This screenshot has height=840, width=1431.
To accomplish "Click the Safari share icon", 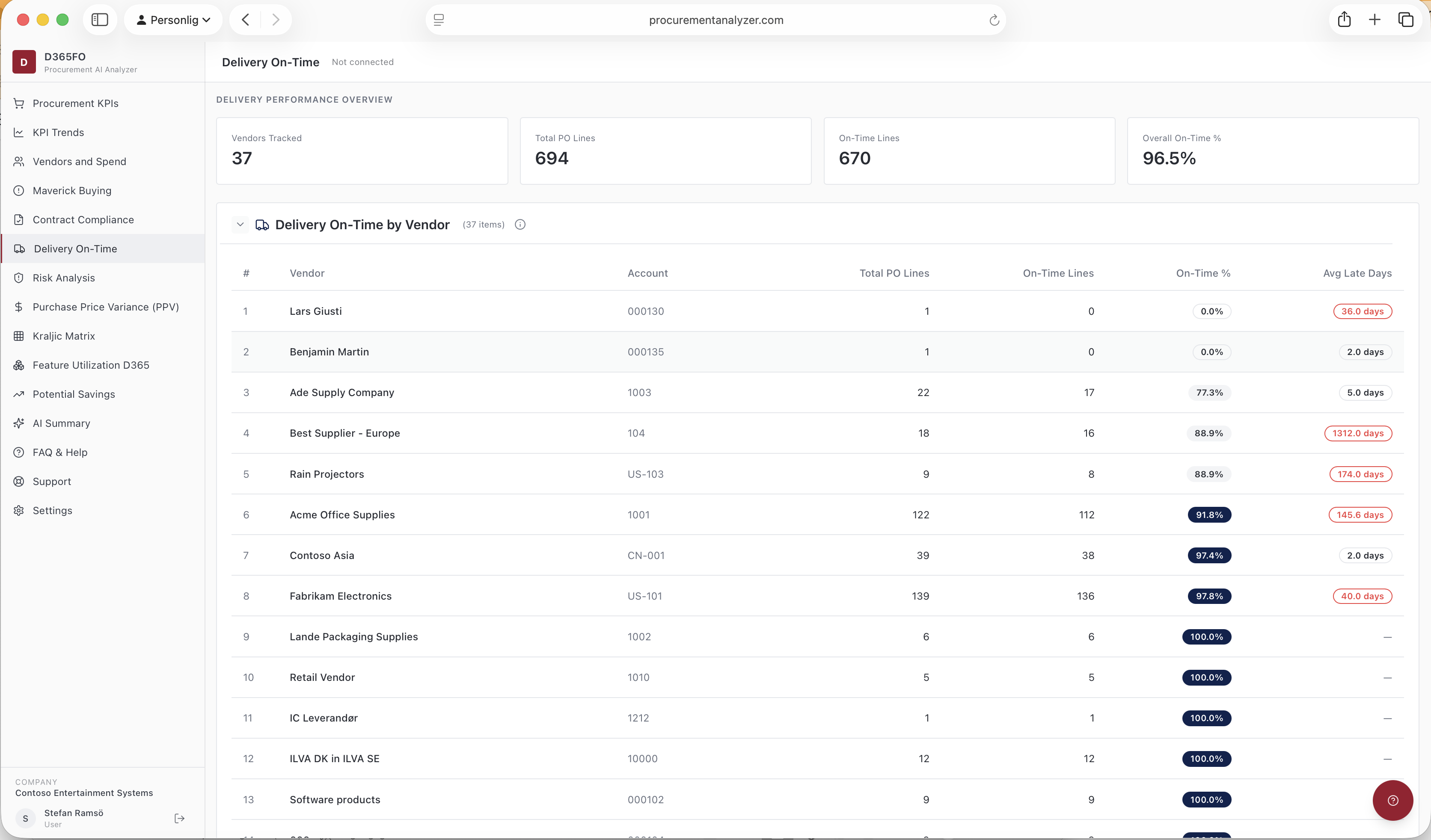I will (x=1344, y=20).
